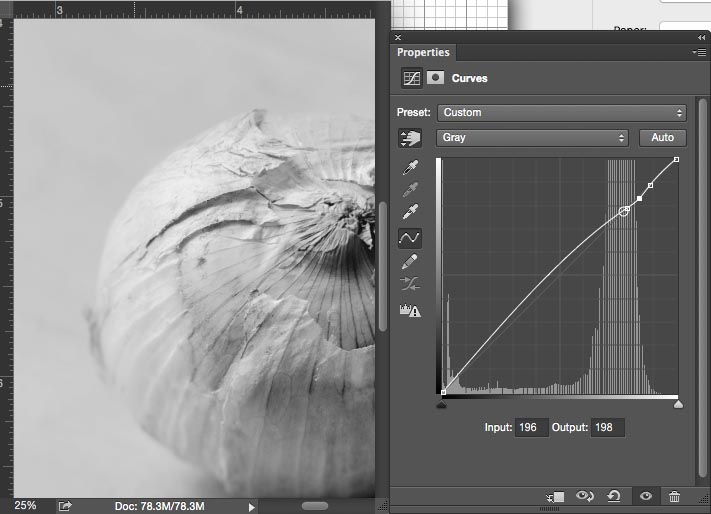
Task: Click the black point input slider
Action: 442,404
